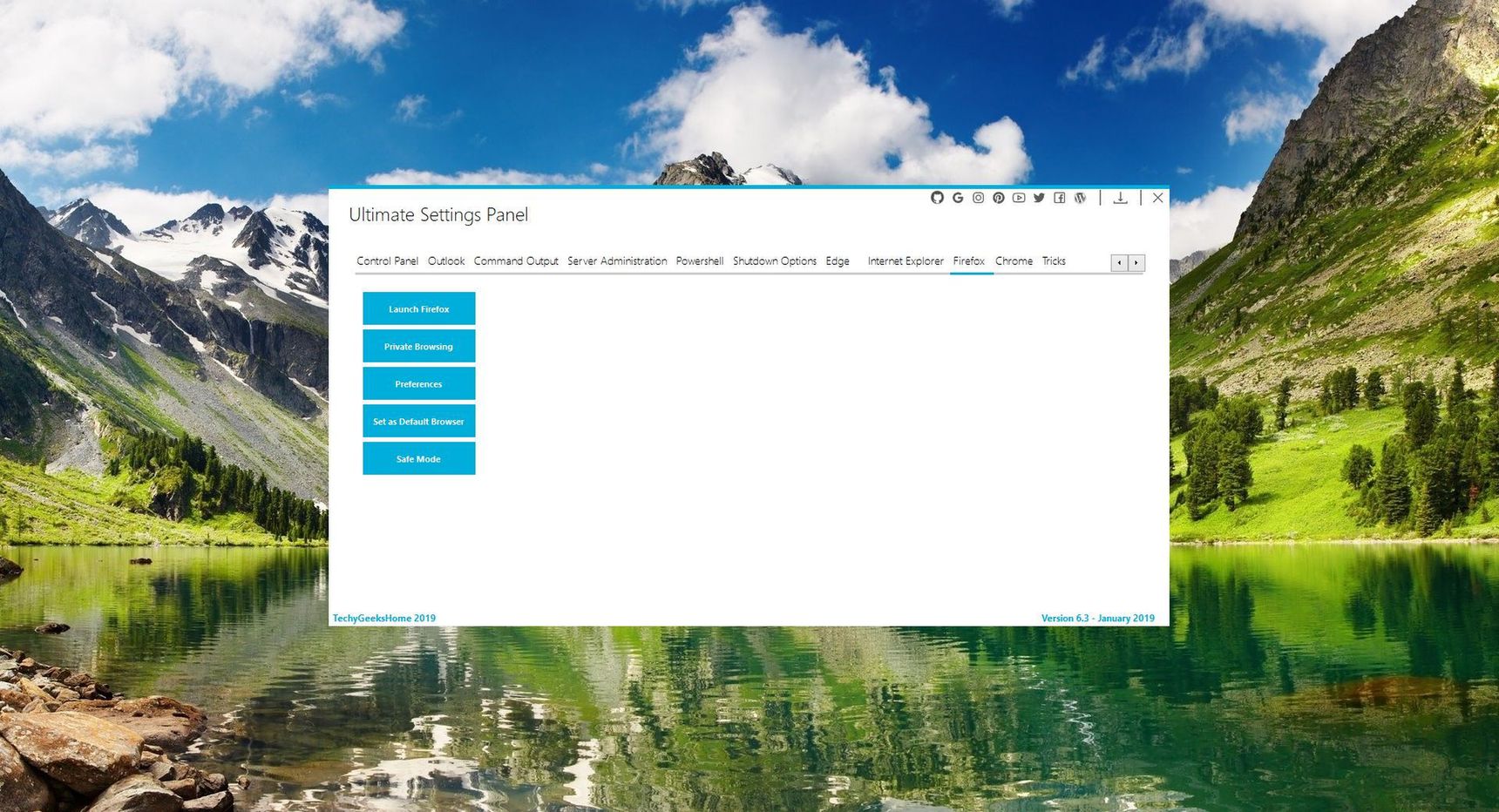Viewport: 1499px width, 812px height.
Task: Open the Instagram icon link
Action: coord(978,198)
